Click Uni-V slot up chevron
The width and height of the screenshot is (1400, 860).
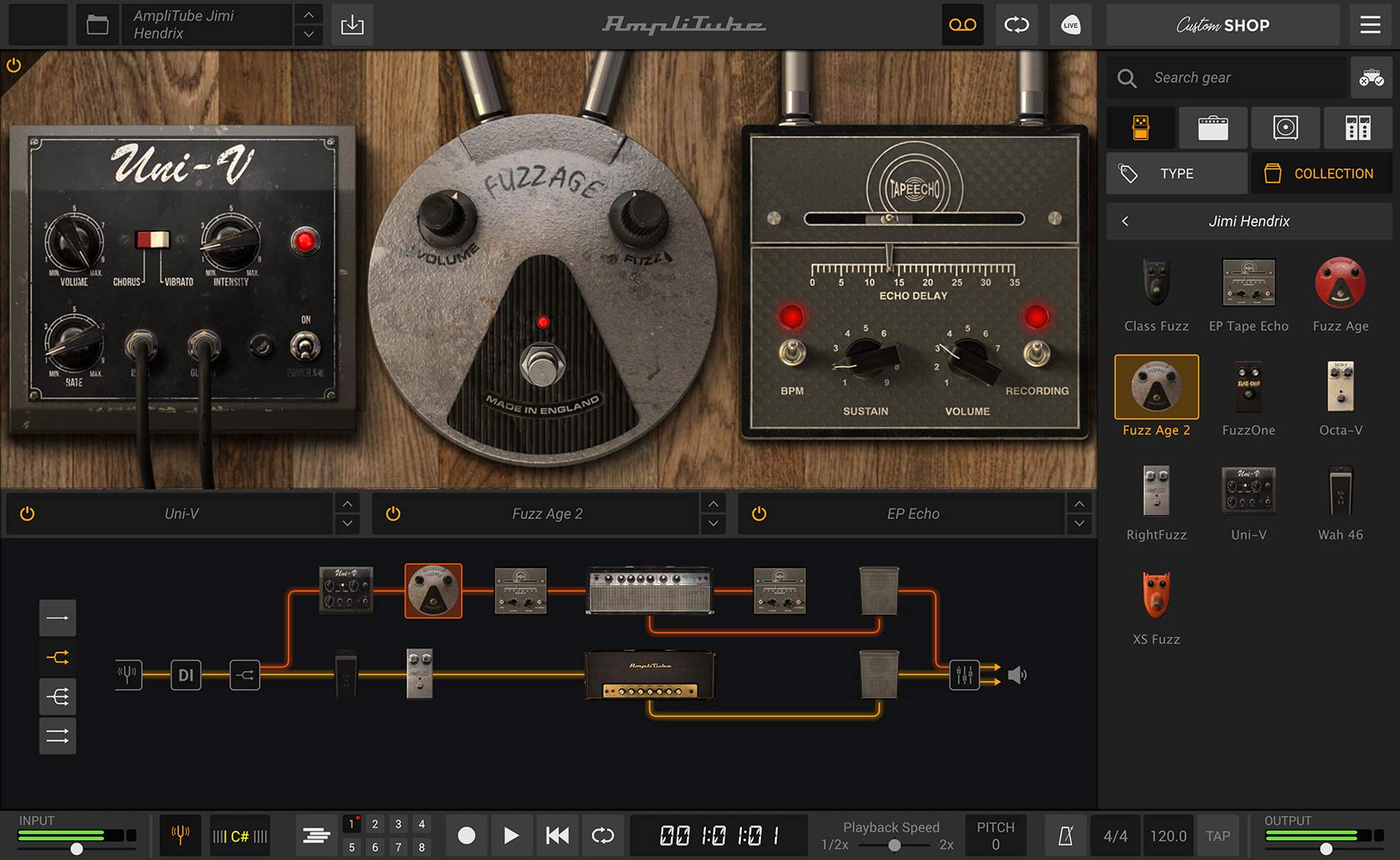click(347, 503)
